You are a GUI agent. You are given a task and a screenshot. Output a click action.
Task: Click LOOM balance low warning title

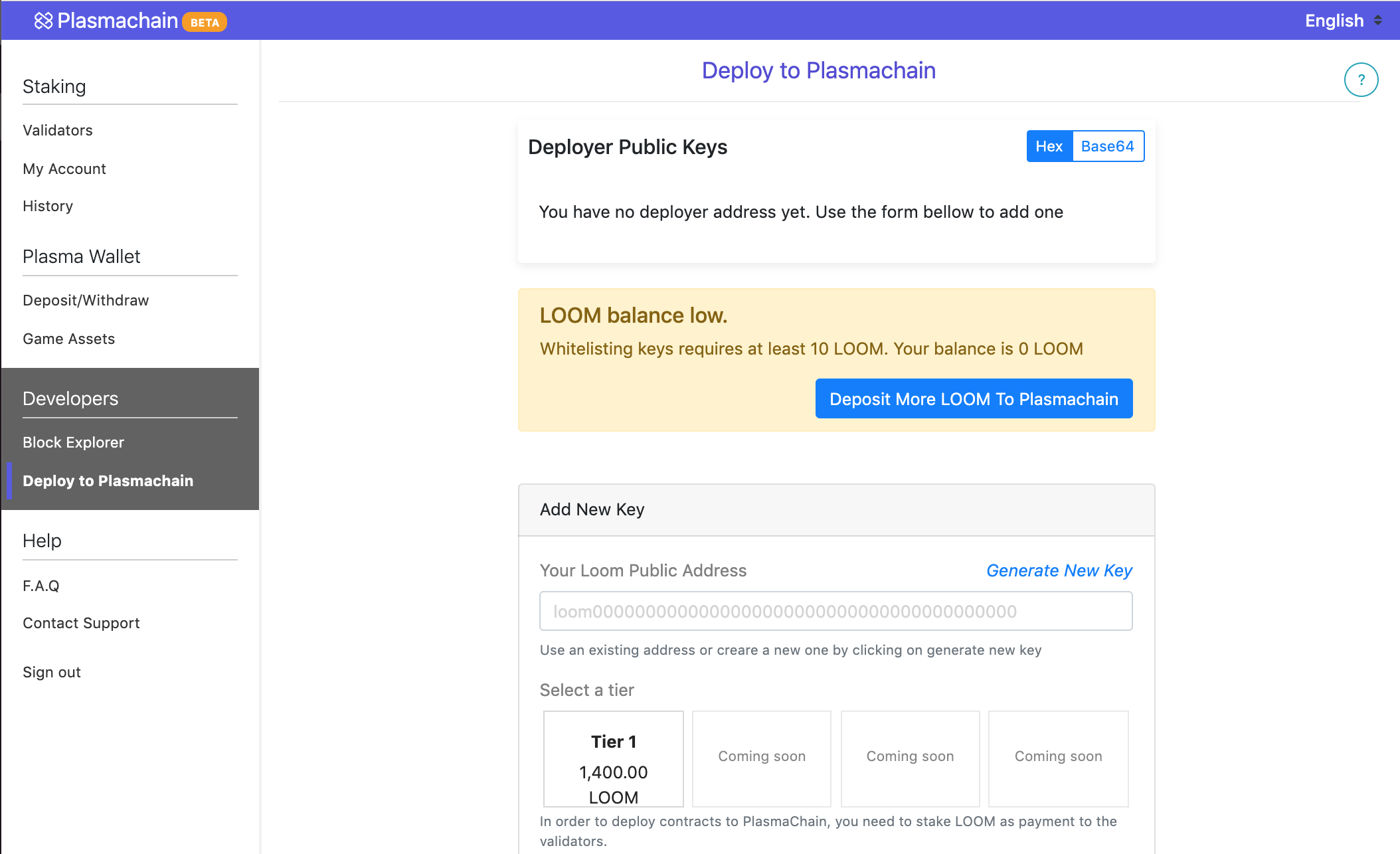pos(634,315)
